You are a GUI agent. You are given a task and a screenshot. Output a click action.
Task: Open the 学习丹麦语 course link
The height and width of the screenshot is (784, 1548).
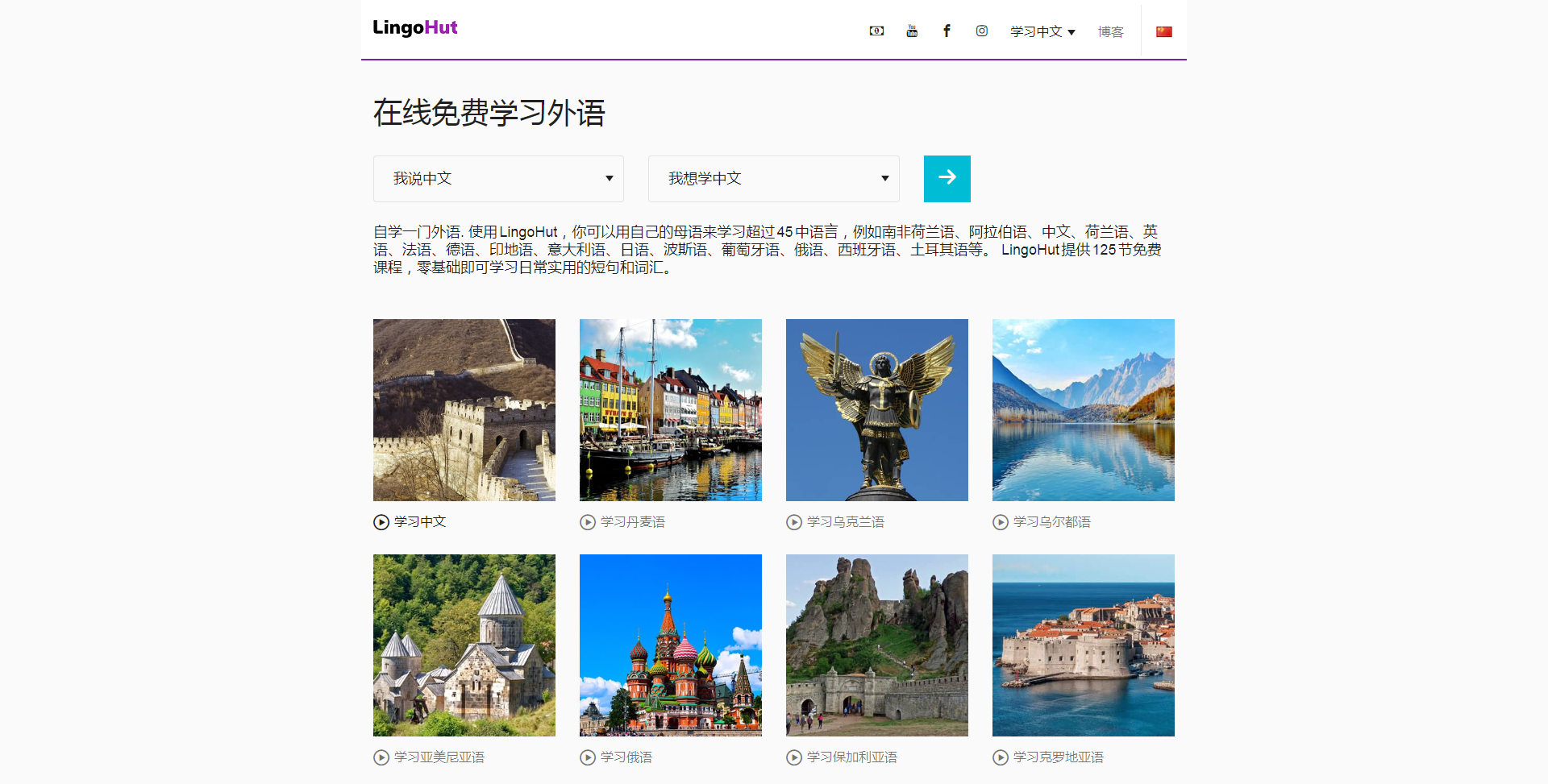[x=632, y=521]
